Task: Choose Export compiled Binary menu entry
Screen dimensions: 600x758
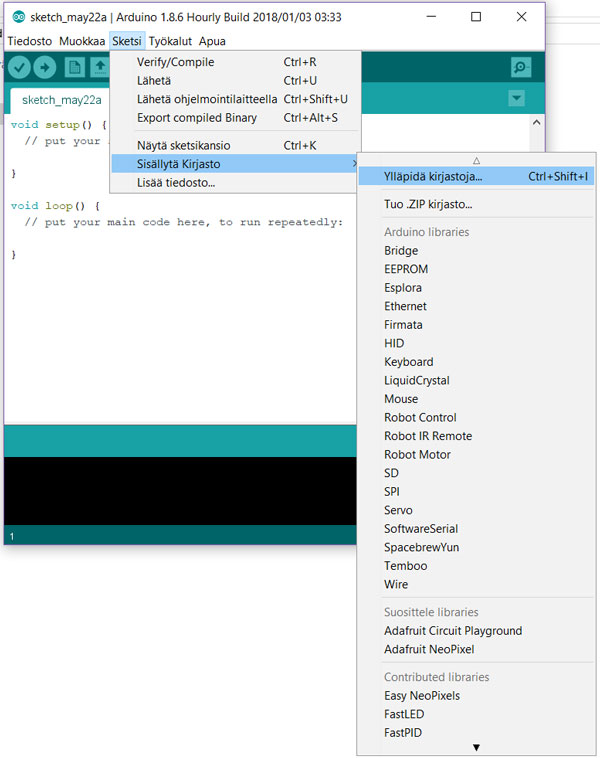Action: tap(196, 118)
